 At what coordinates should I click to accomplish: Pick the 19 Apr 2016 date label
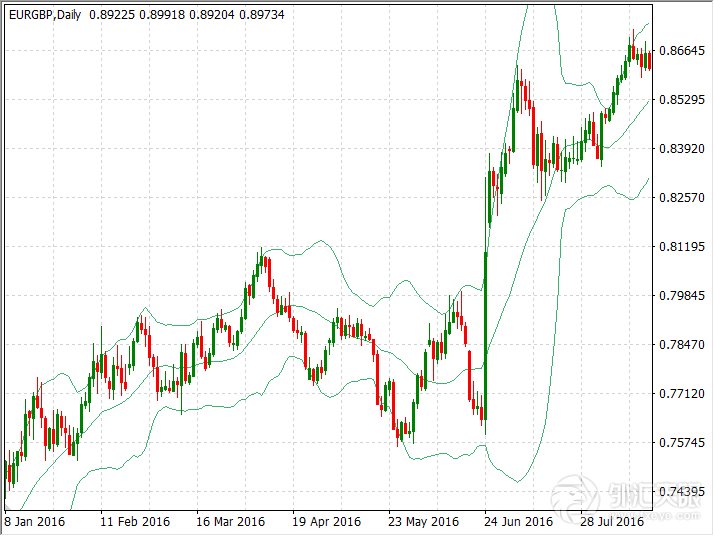coord(326,522)
